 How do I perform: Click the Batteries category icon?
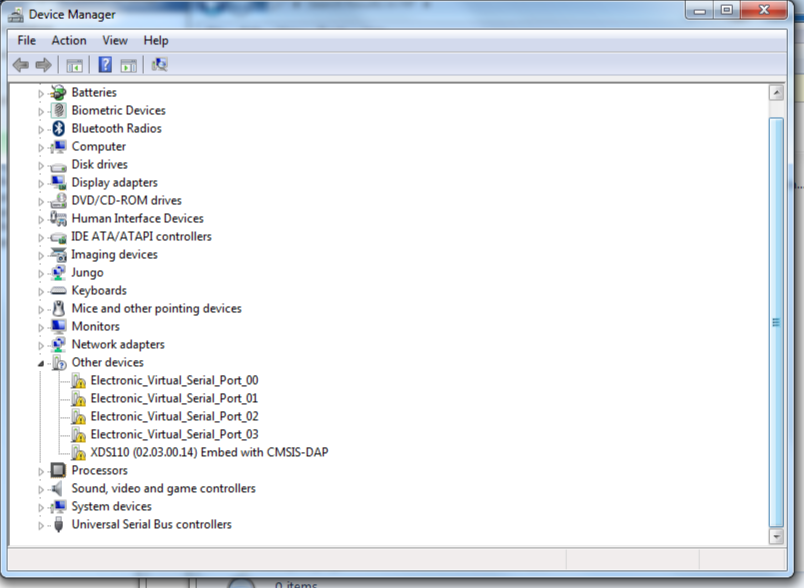coord(58,92)
